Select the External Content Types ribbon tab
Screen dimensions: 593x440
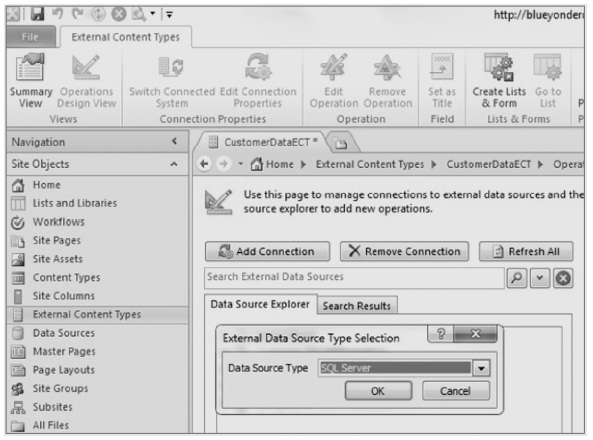point(126,37)
